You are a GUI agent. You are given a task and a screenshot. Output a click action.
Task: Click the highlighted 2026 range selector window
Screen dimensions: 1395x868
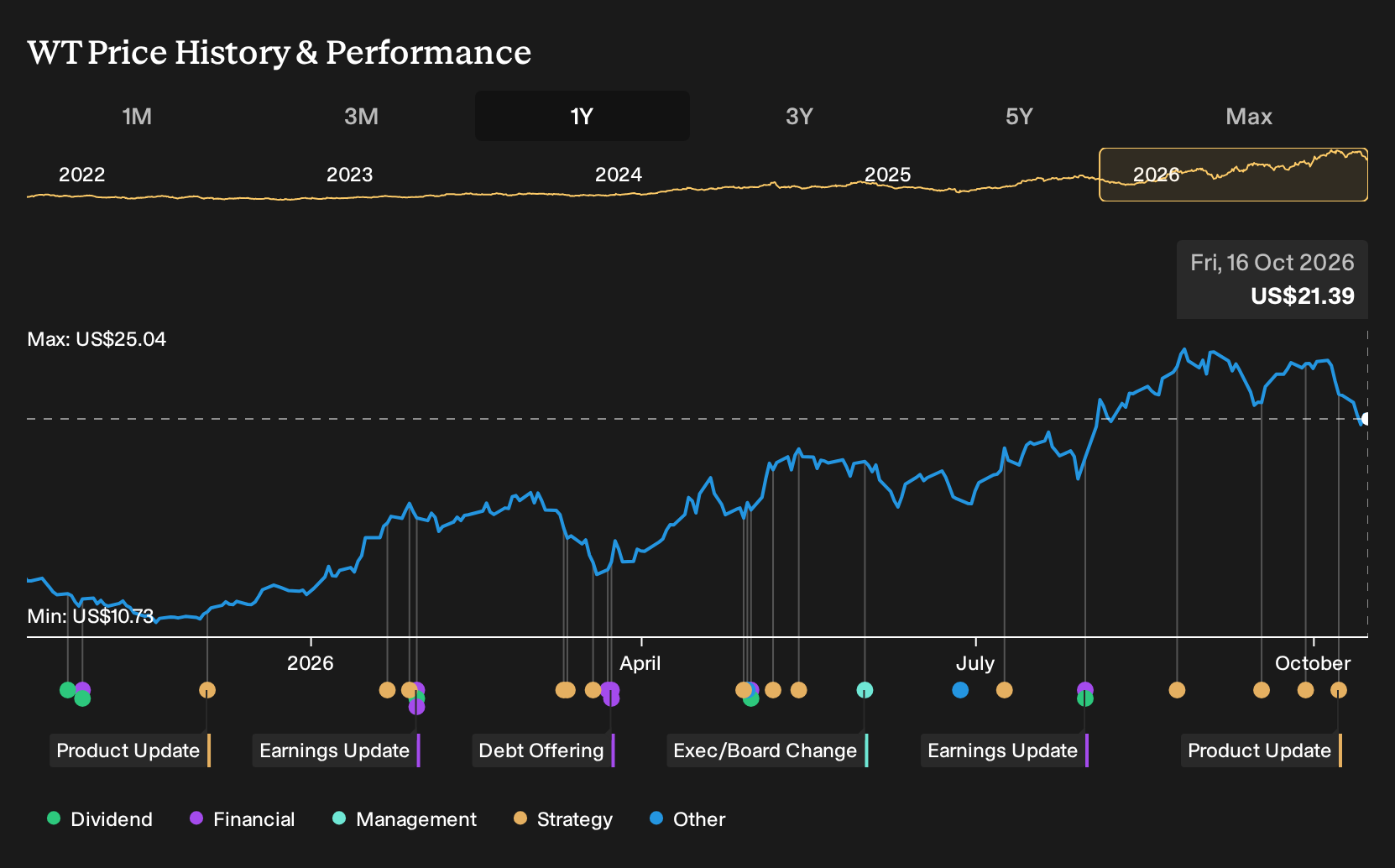1233,175
